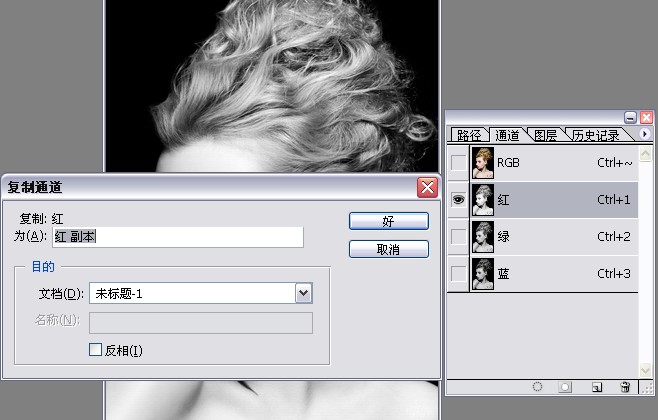Select the 绿 channel thumbnail
658x420 pixels.
483,237
